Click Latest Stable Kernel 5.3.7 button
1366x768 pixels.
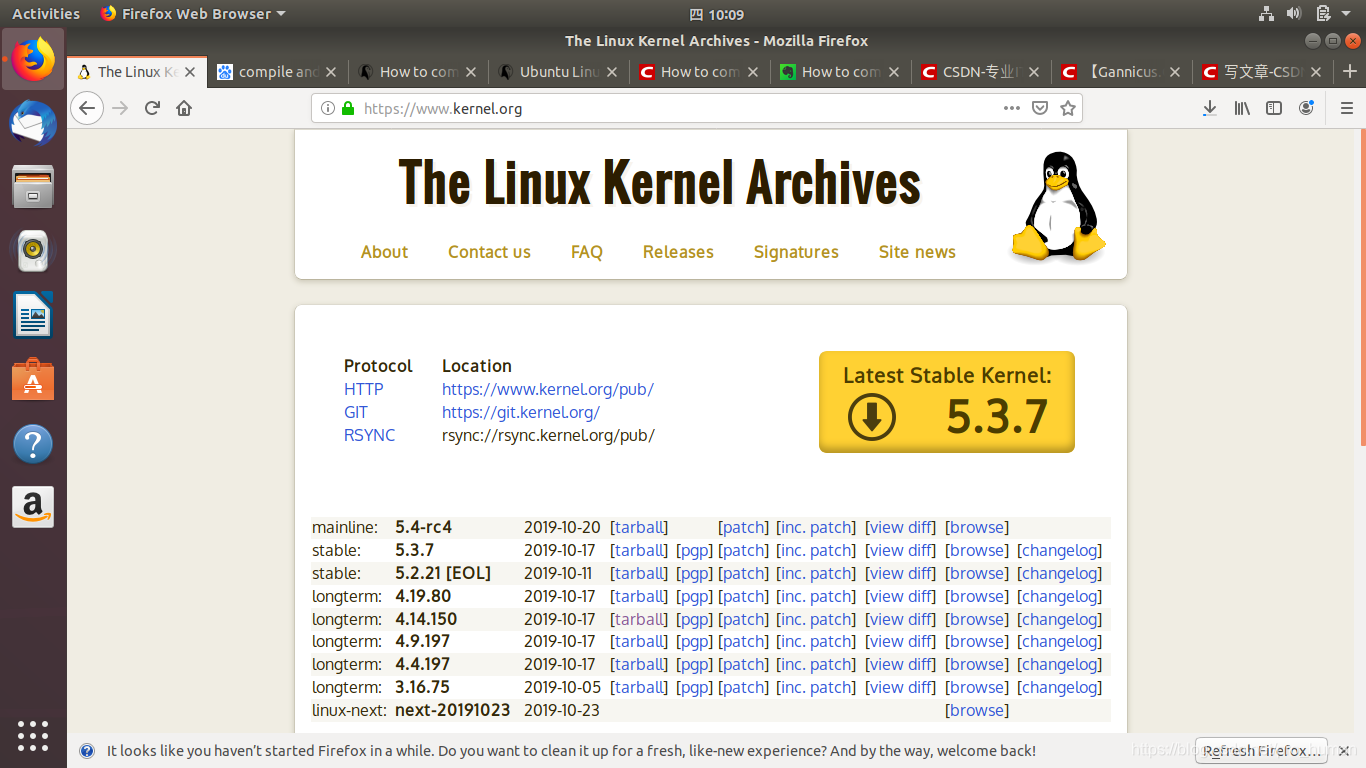pos(947,402)
